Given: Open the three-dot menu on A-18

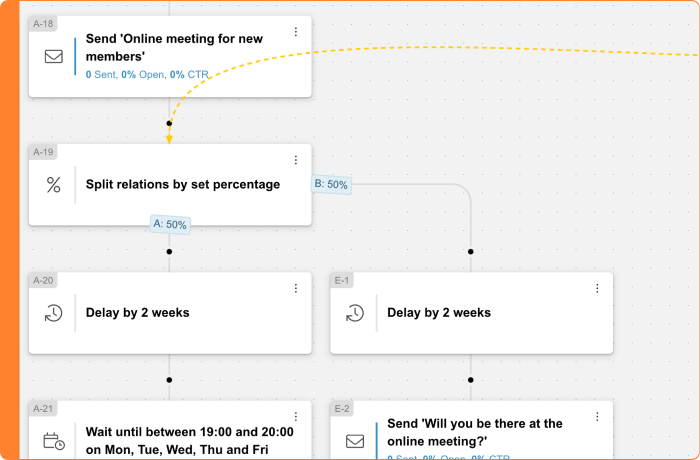Looking at the screenshot, I should 296,32.
